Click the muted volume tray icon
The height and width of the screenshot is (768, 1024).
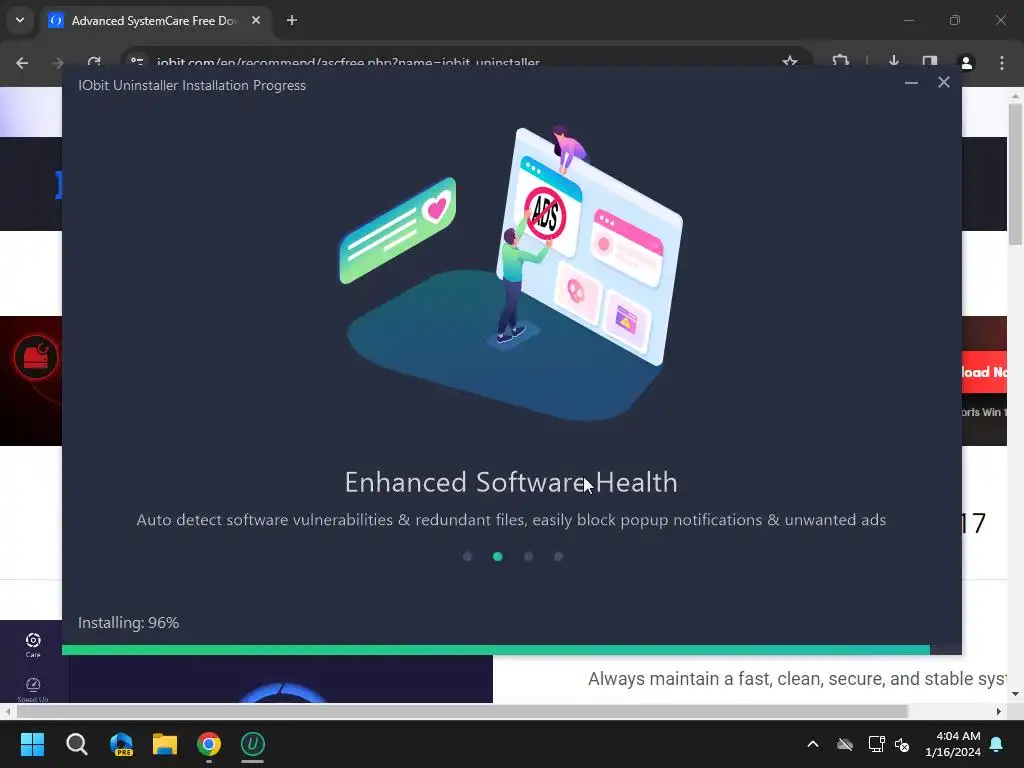[902, 744]
